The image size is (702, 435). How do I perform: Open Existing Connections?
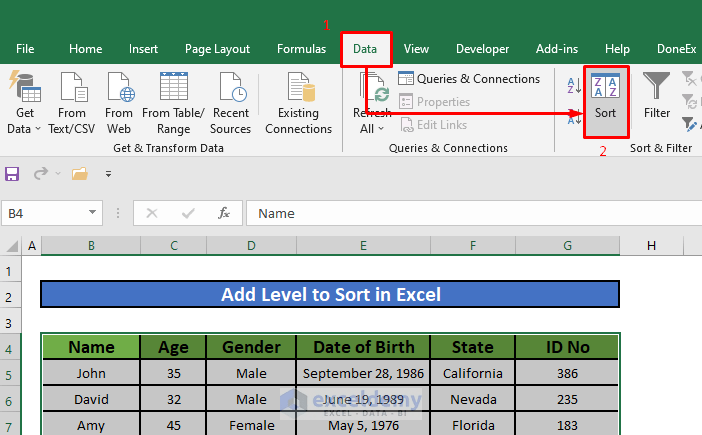299,103
